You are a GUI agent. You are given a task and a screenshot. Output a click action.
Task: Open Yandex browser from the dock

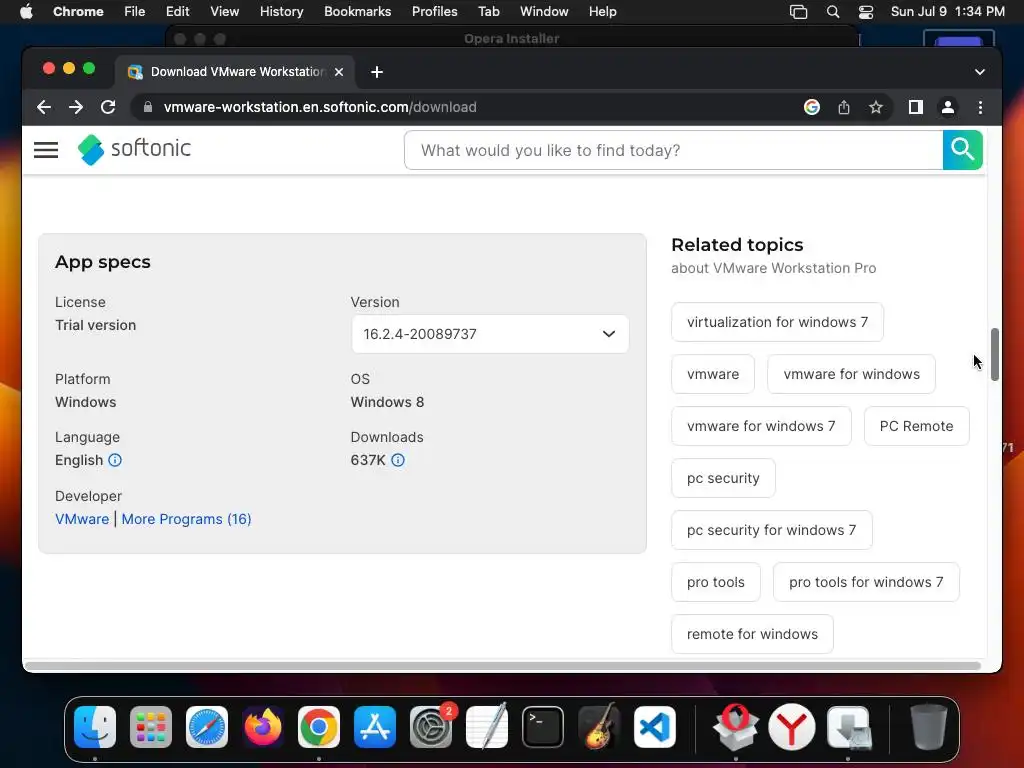point(792,727)
